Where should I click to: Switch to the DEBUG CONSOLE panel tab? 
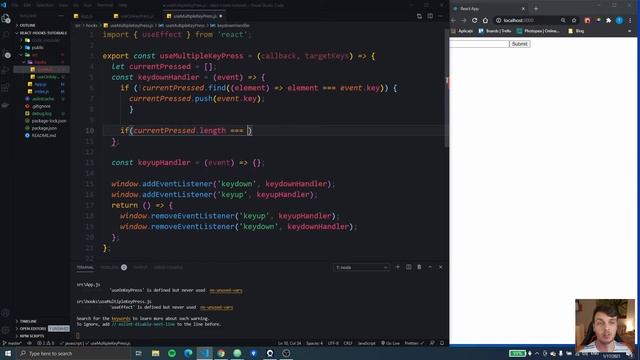click(168, 267)
